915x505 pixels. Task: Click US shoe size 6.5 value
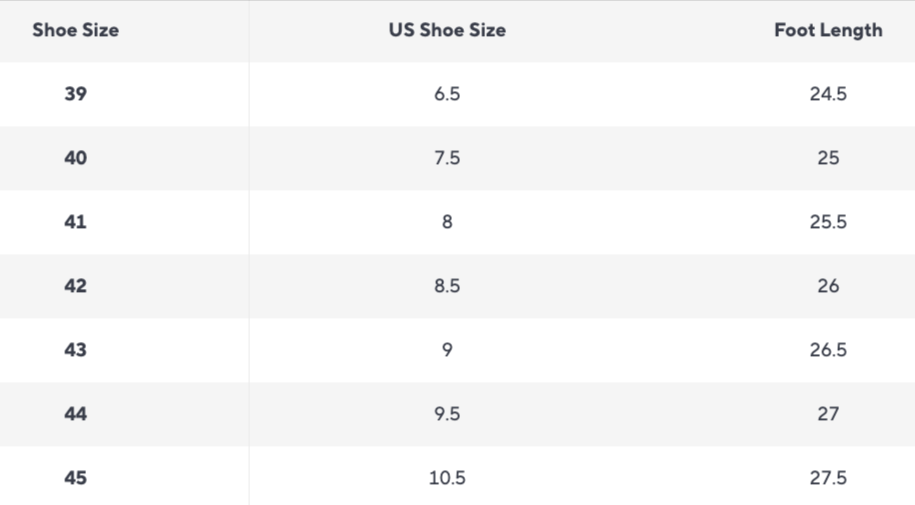447,94
